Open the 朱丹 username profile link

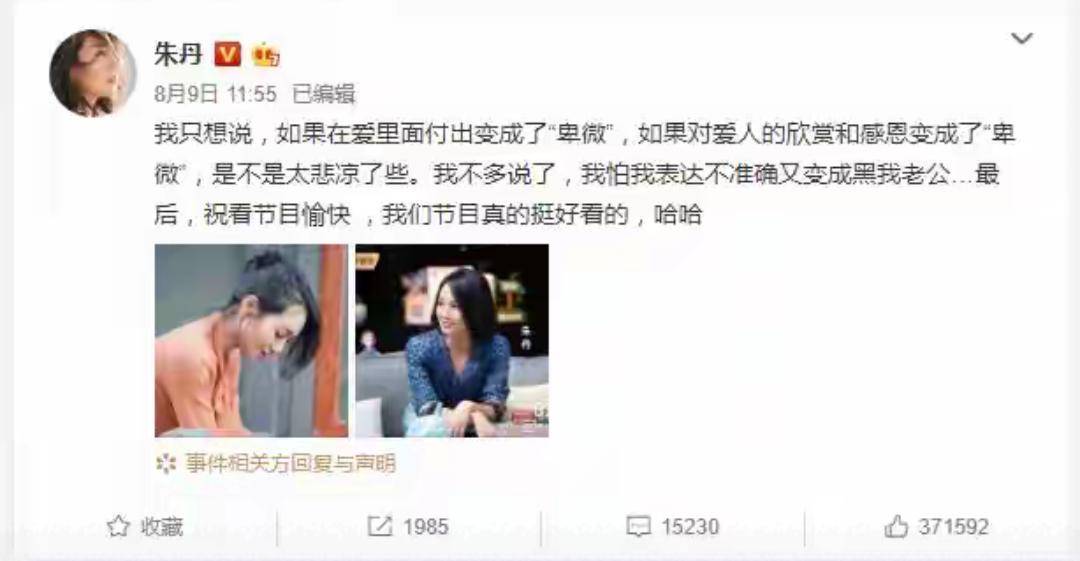pyautogui.click(x=178, y=54)
